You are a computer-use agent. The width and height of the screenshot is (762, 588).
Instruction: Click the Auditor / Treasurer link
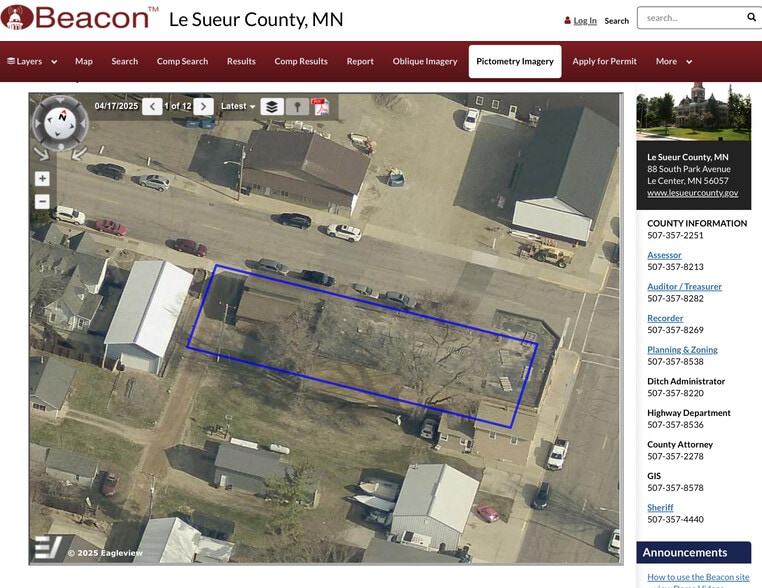684,286
